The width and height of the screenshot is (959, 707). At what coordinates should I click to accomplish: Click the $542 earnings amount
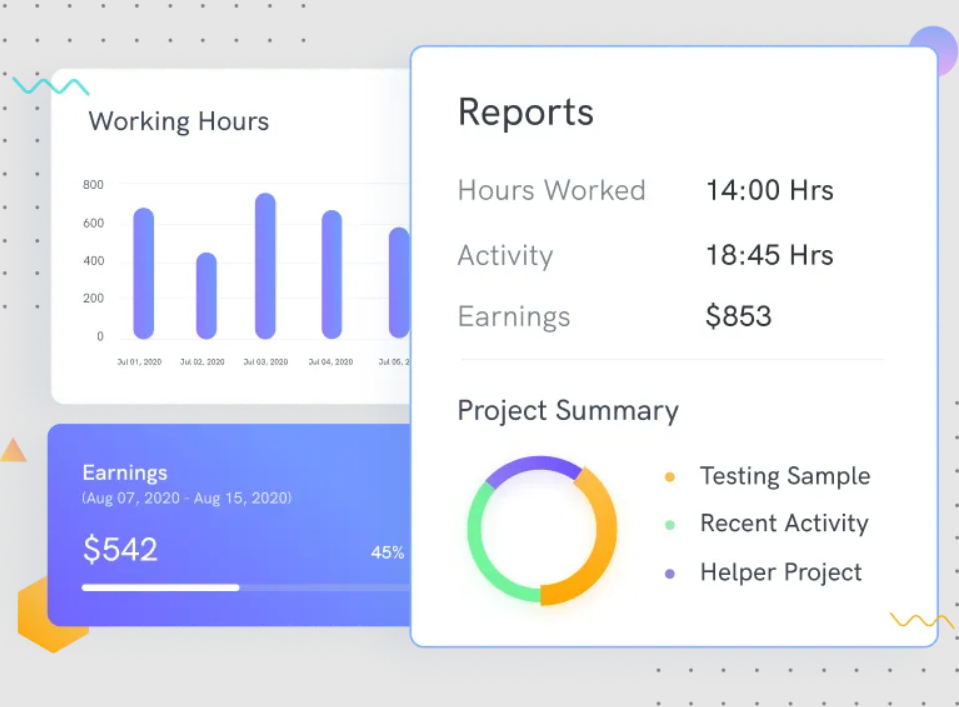[120, 549]
